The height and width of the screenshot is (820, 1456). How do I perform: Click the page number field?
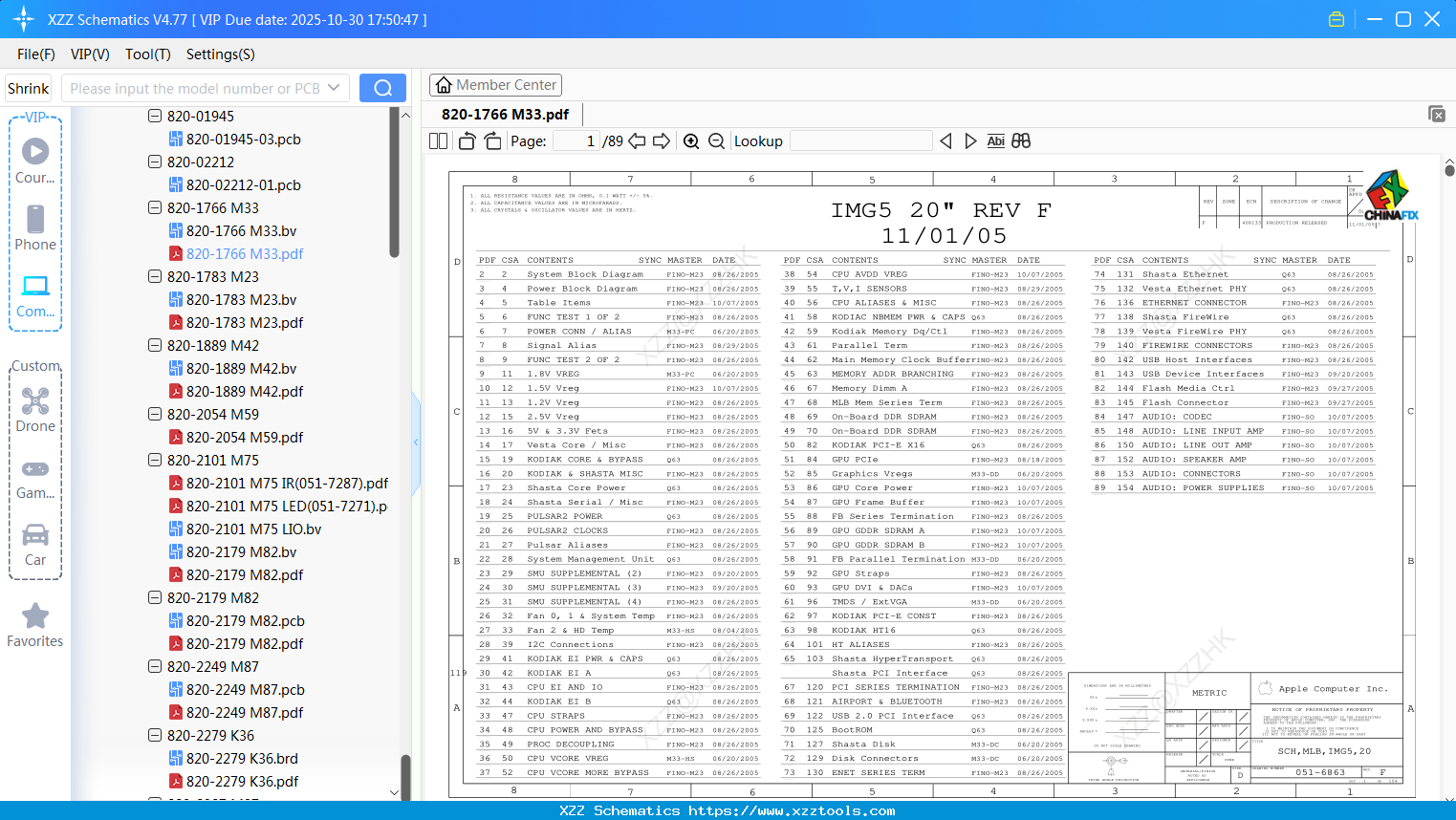click(576, 140)
